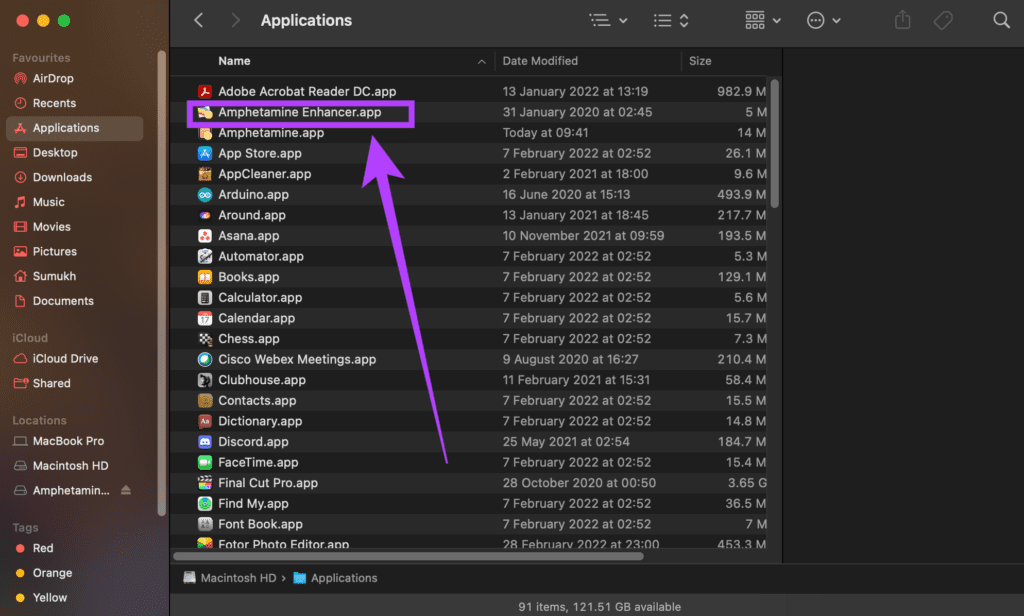The image size is (1024, 616).
Task: Select FaceTime.app icon
Action: tap(205, 462)
